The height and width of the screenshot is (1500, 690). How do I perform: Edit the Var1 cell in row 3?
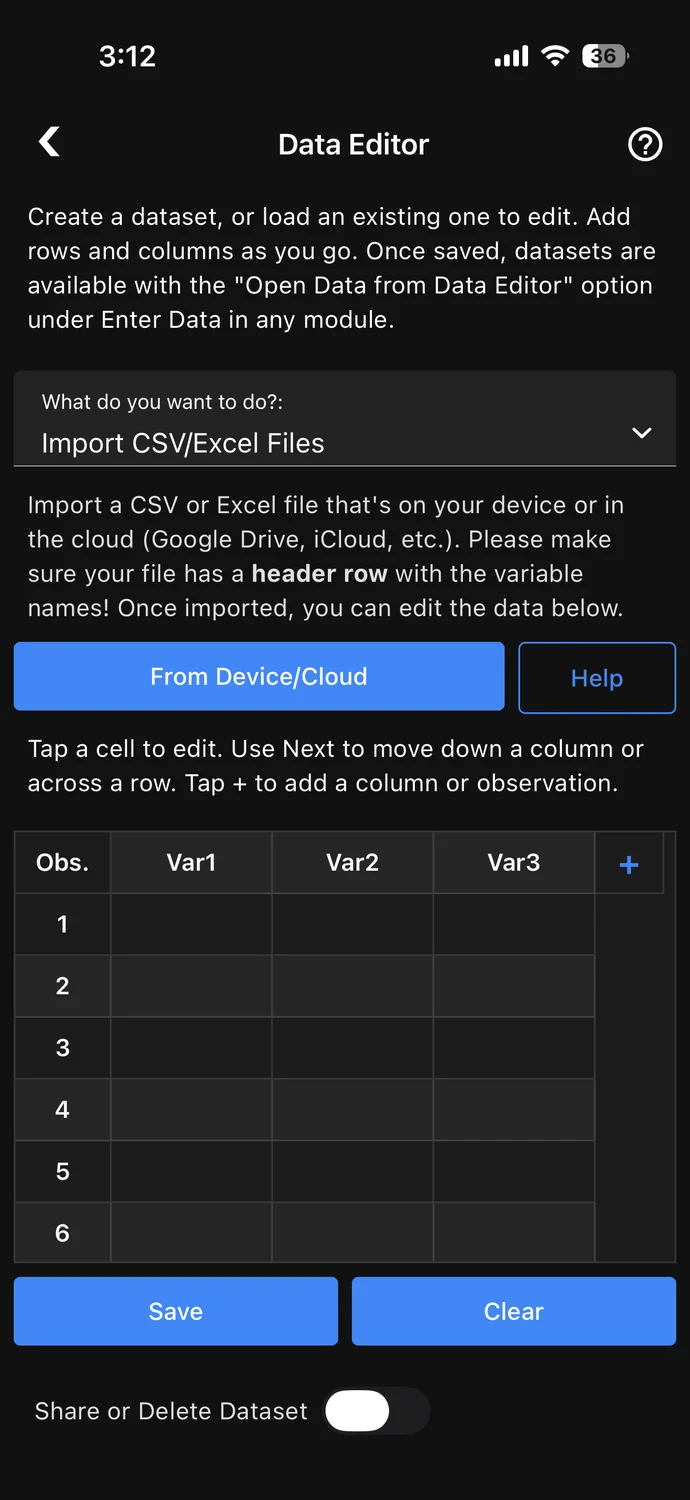(x=191, y=1048)
